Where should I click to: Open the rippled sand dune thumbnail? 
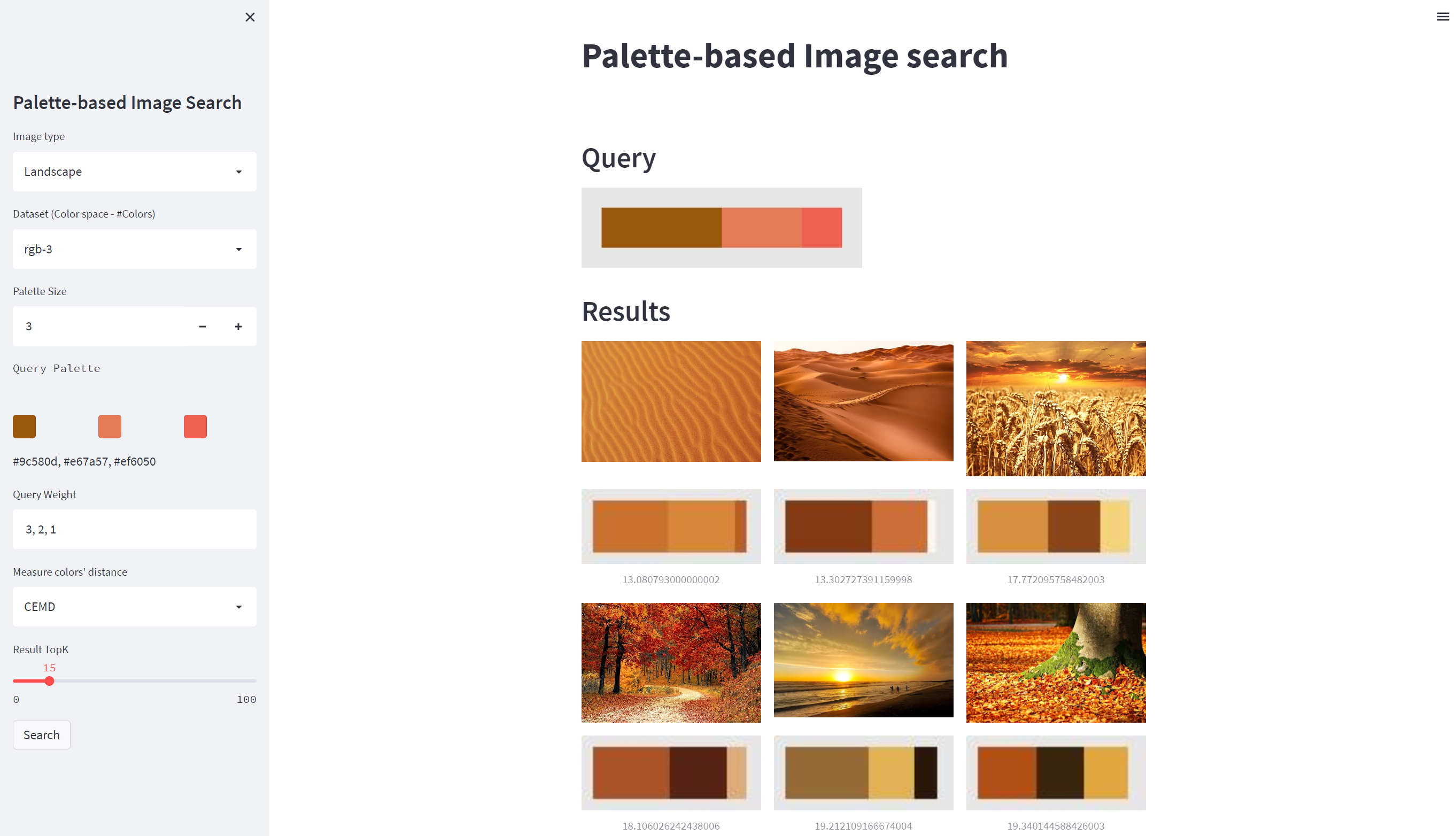(x=671, y=401)
